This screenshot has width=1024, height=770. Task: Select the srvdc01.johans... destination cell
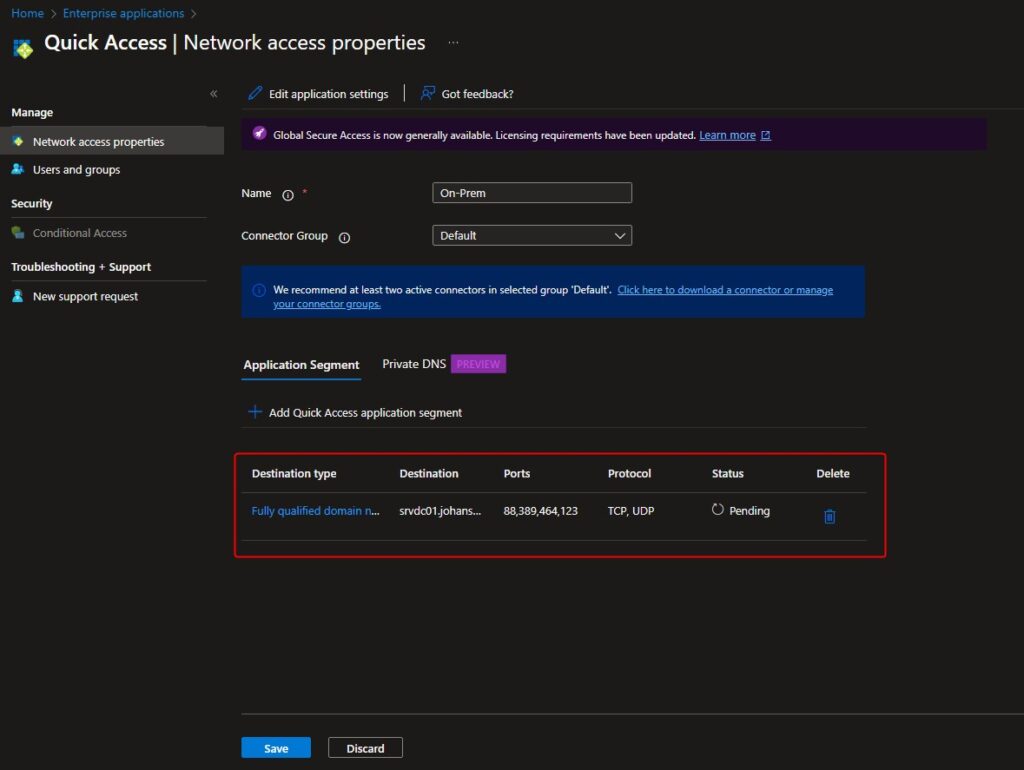440,511
